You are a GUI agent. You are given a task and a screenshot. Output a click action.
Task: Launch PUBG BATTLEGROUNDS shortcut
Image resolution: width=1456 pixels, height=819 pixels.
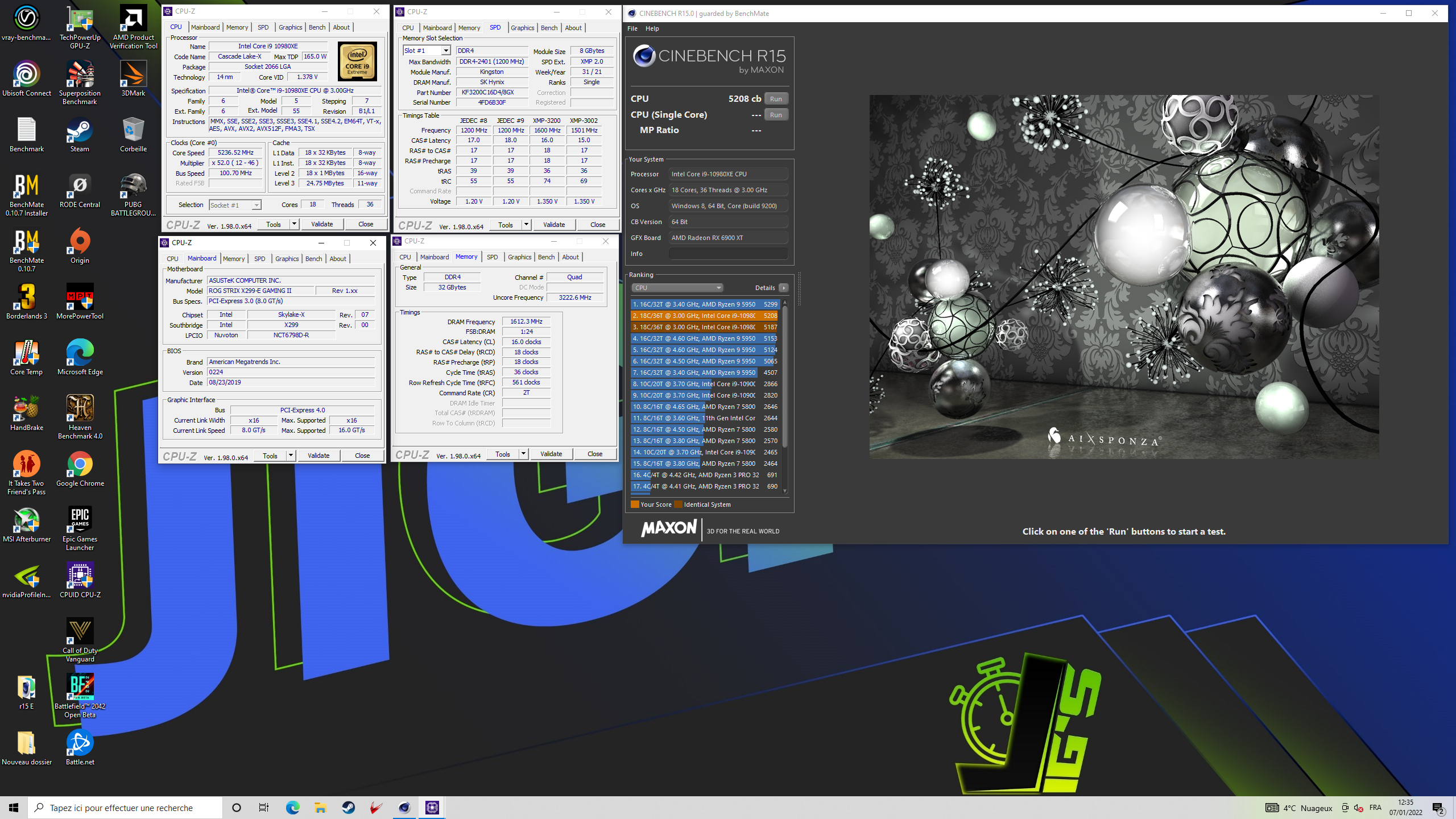click(x=133, y=194)
